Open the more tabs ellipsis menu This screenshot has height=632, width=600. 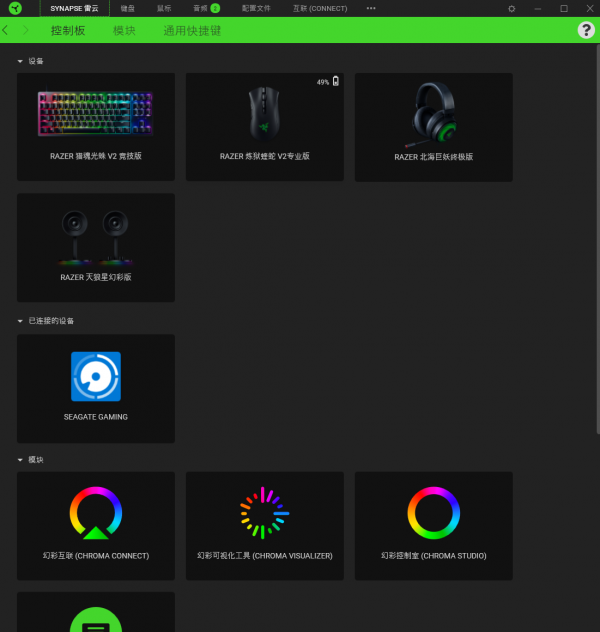tap(371, 8)
